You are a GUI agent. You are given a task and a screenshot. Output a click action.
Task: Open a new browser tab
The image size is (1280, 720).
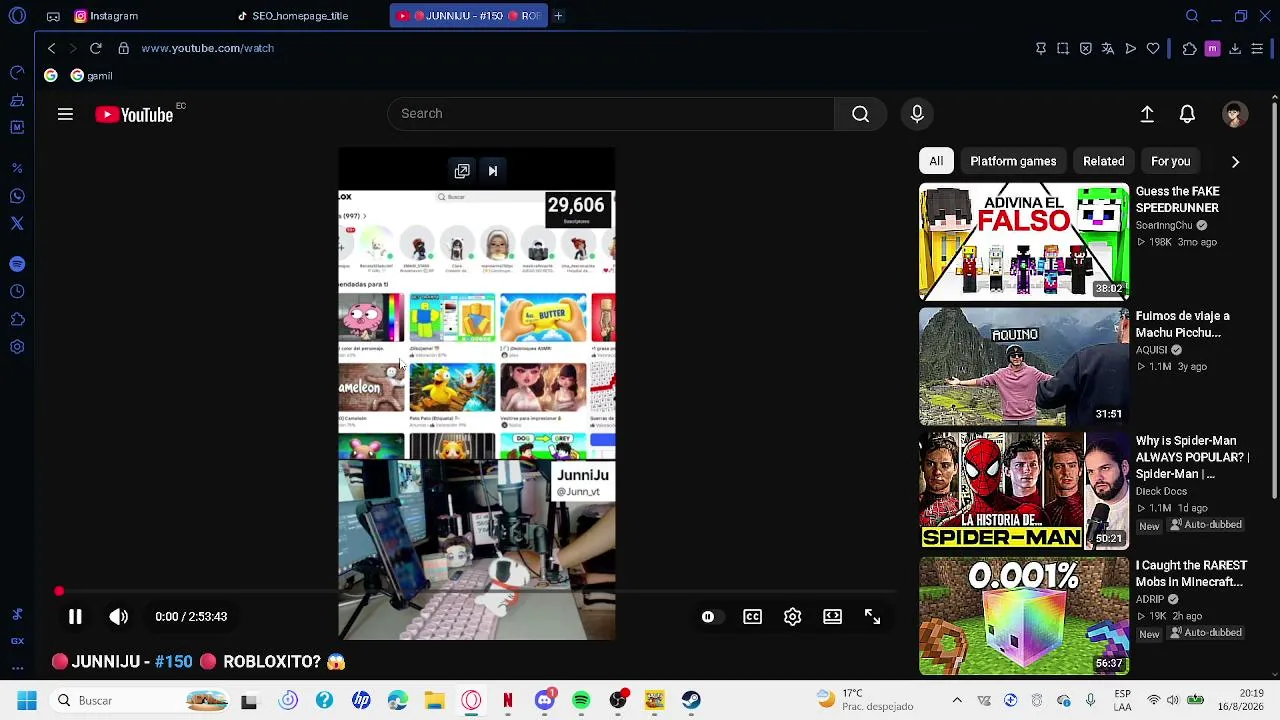pyautogui.click(x=558, y=16)
